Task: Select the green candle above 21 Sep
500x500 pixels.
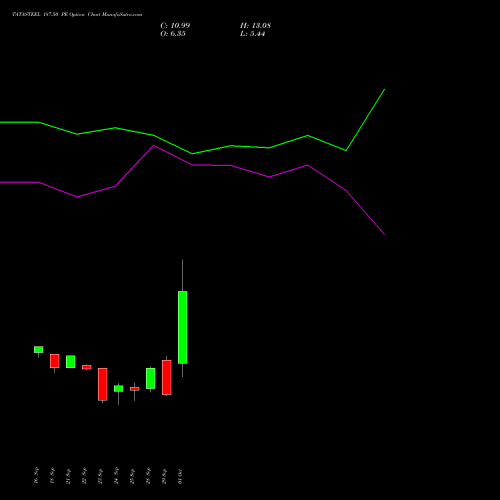Action: [x=71, y=362]
